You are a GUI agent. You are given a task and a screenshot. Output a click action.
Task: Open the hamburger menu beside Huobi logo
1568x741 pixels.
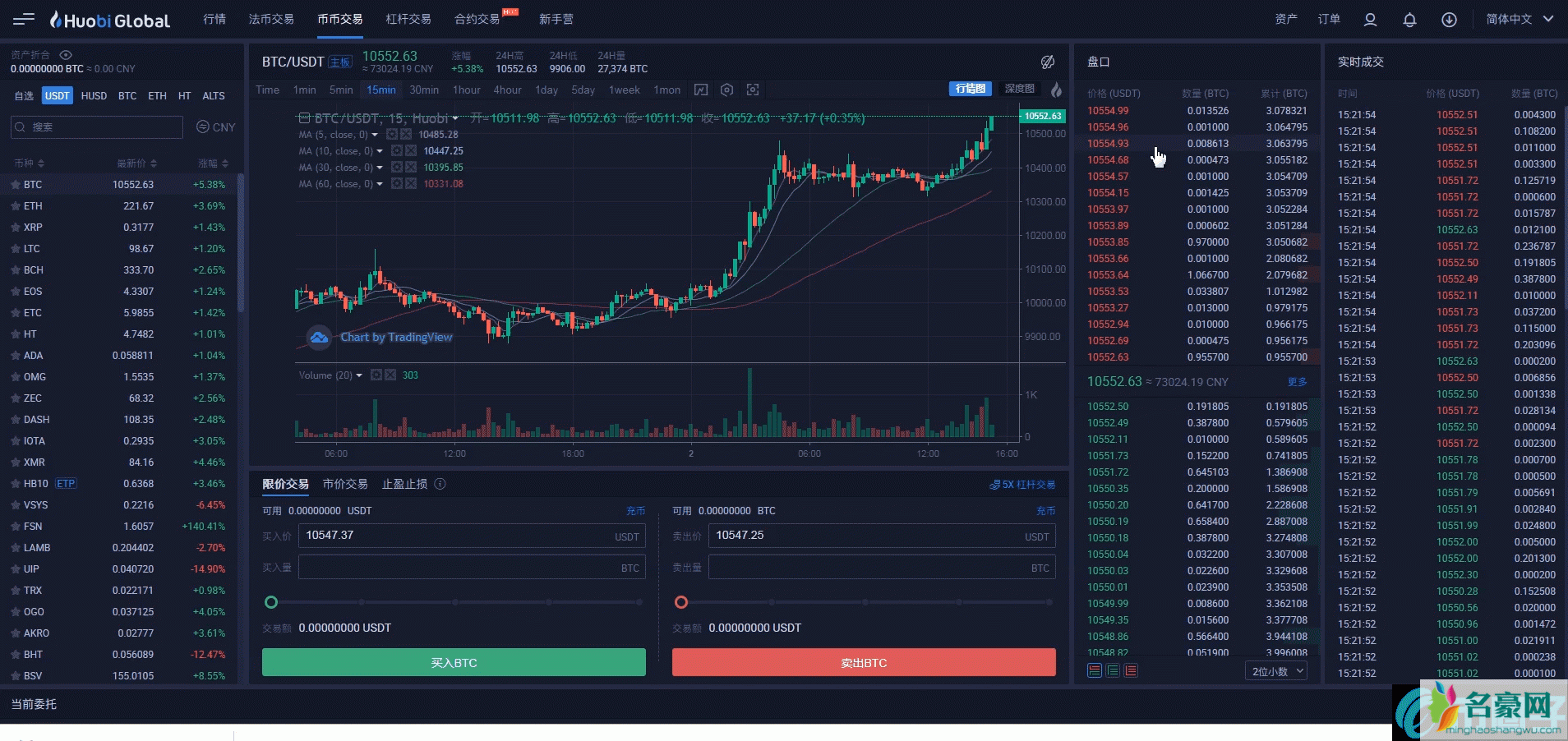coord(24,19)
